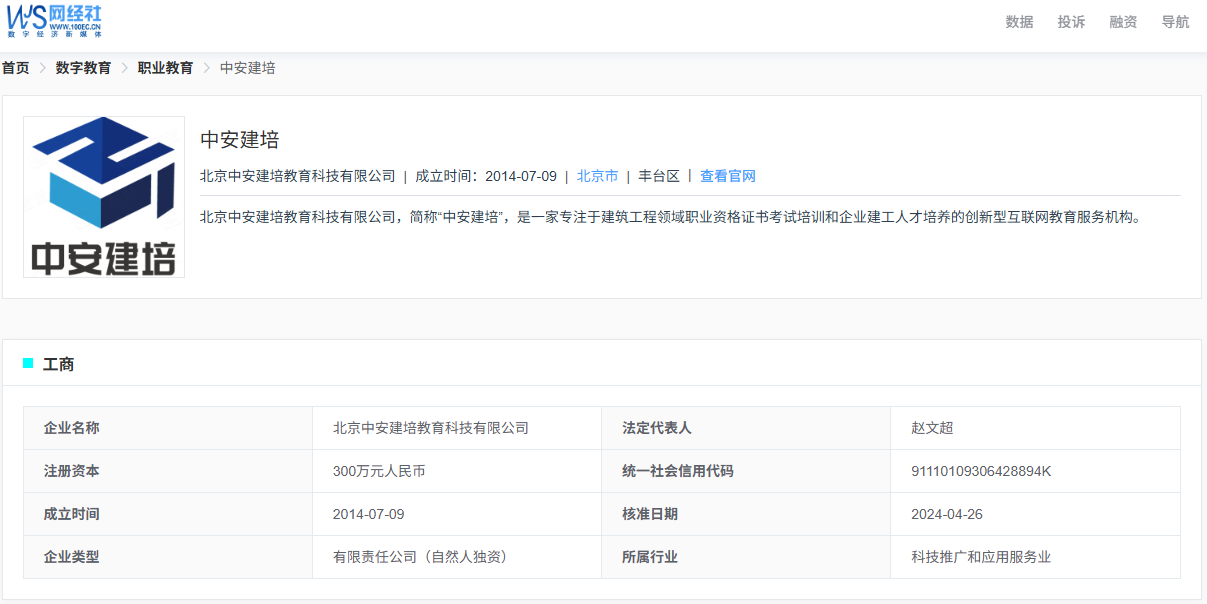The image size is (1207, 604).
Task: Open 职业教育 breadcrumb link
Action: [x=165, y=68]
